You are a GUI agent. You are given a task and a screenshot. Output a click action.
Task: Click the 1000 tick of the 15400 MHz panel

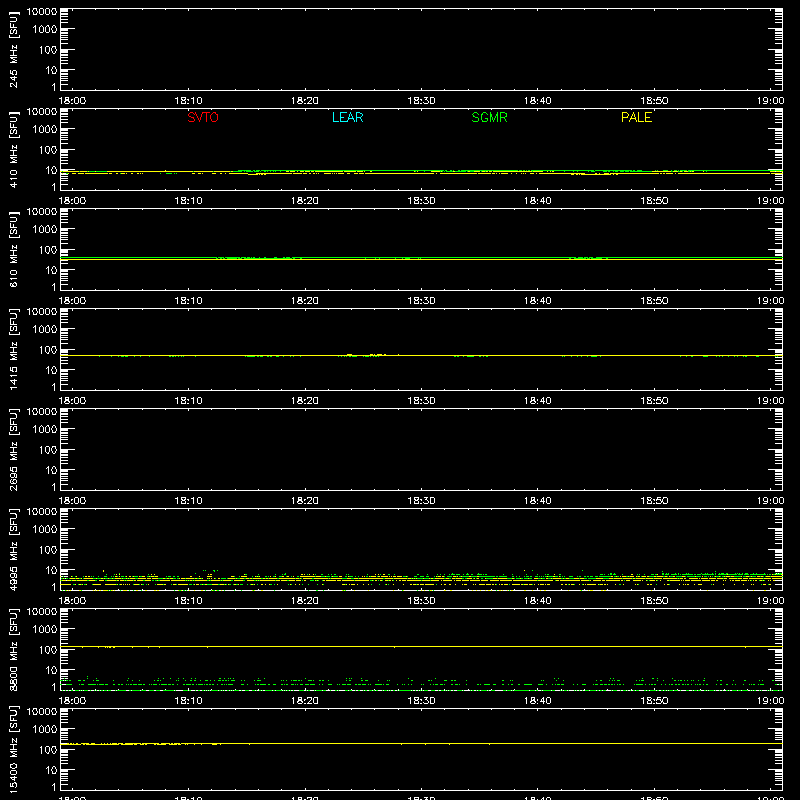coord(45,730)
